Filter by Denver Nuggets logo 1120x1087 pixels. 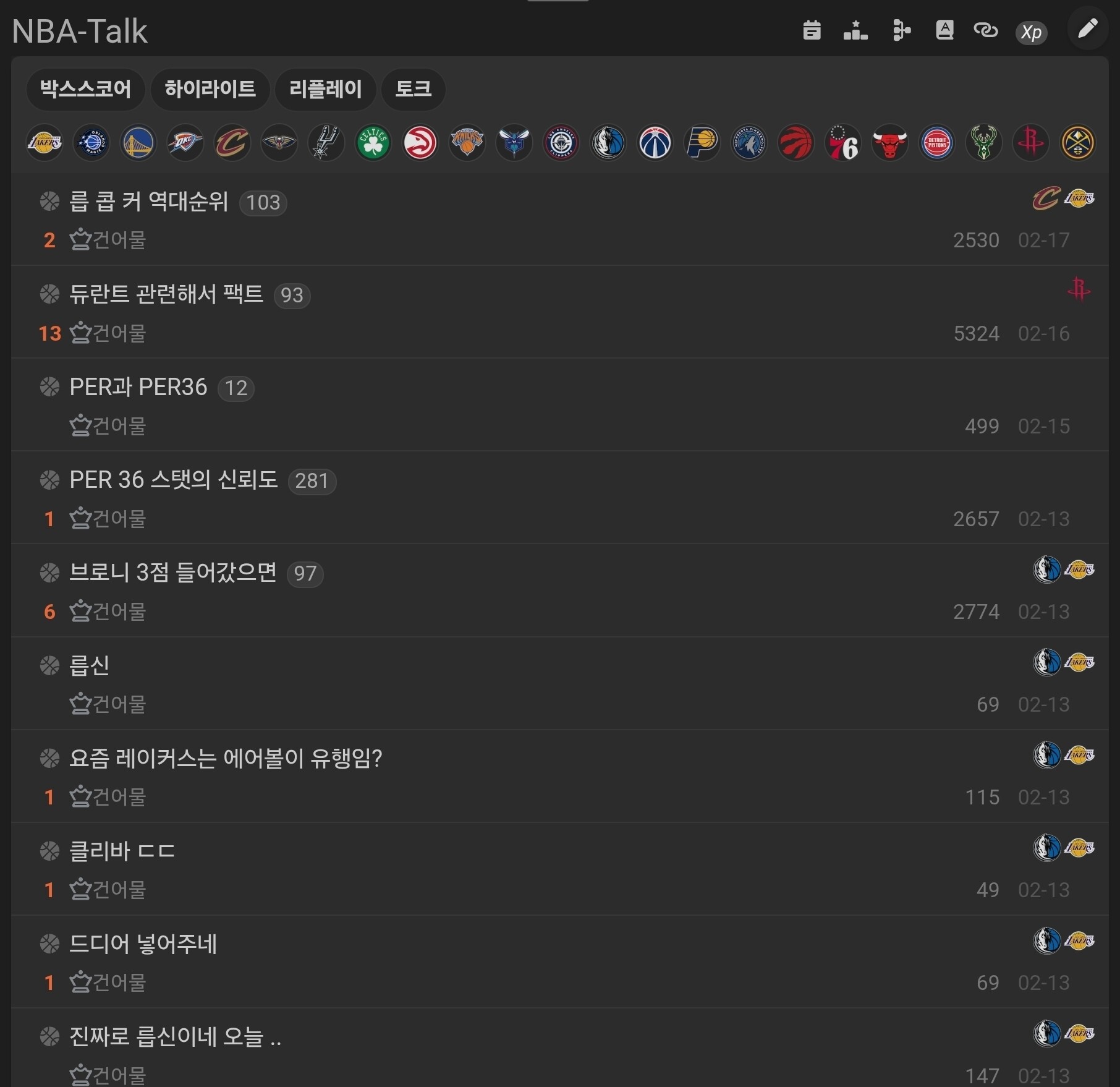[1078, 143]
